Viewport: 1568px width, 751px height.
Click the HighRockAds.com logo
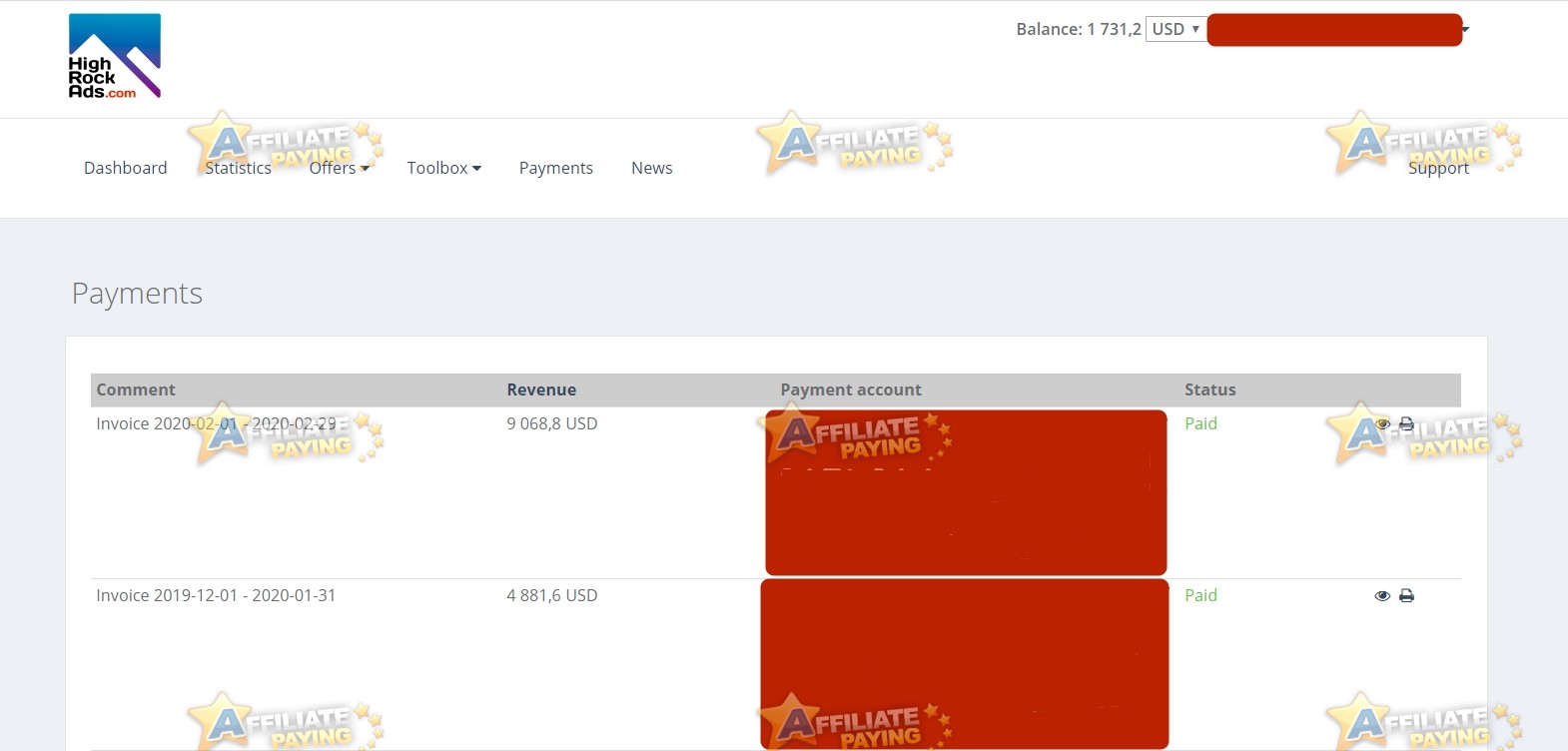(x=114, y=56)
